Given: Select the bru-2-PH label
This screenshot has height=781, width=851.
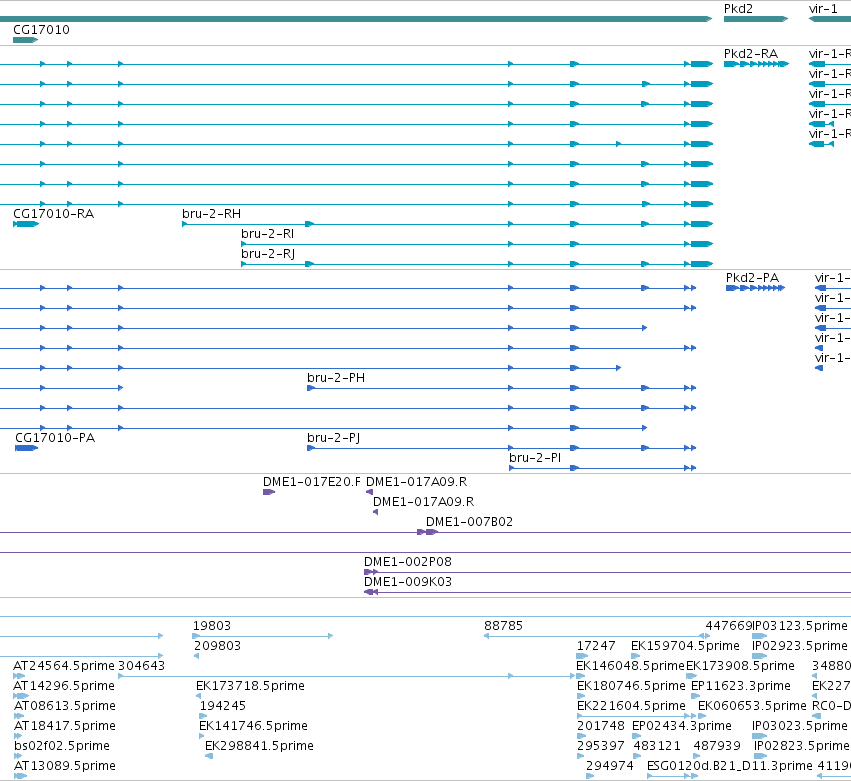Looking at the screenshot, I should pos(336,378).
